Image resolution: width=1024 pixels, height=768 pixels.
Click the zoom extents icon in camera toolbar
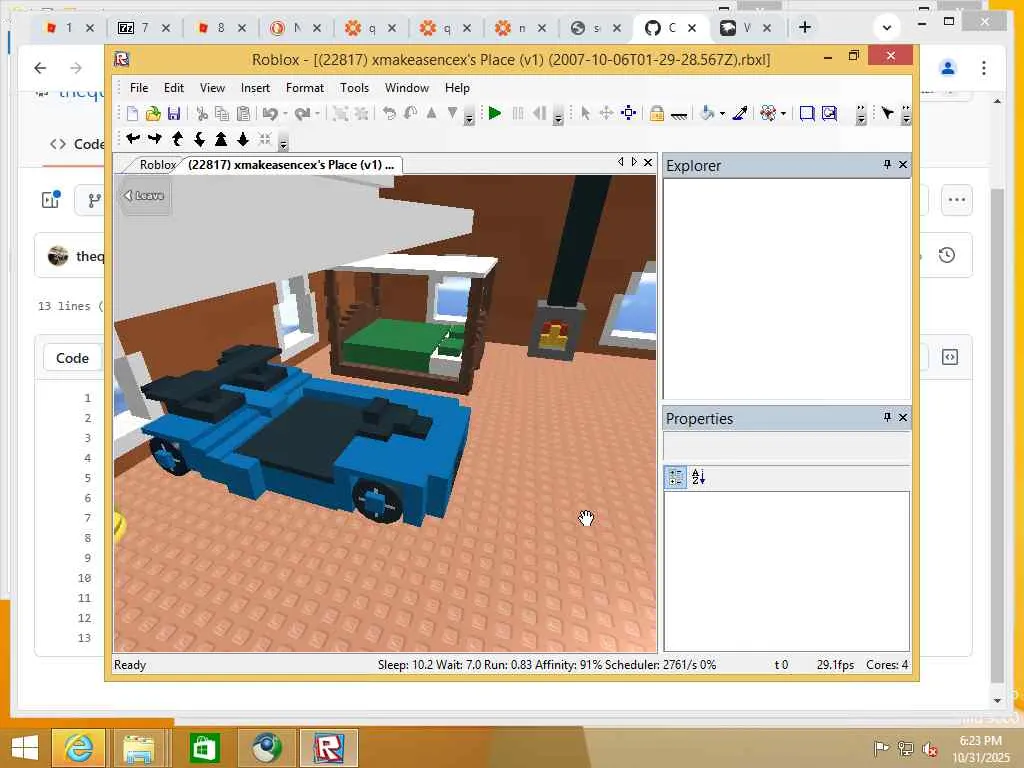264,138
